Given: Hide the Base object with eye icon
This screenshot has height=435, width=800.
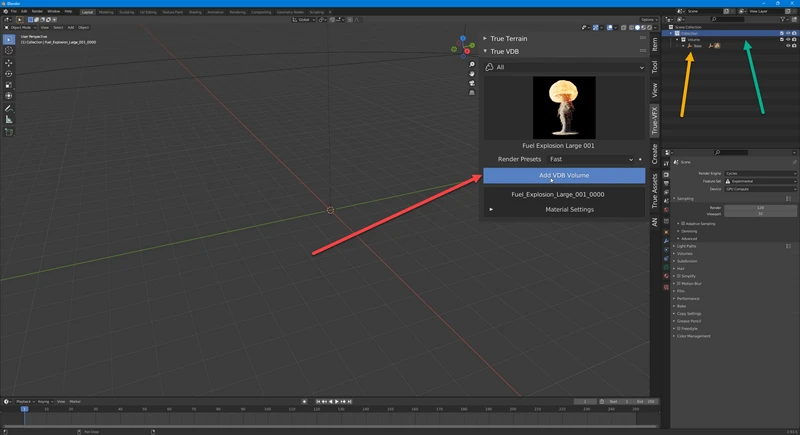Looking at the screenshot, I should 788,46.
